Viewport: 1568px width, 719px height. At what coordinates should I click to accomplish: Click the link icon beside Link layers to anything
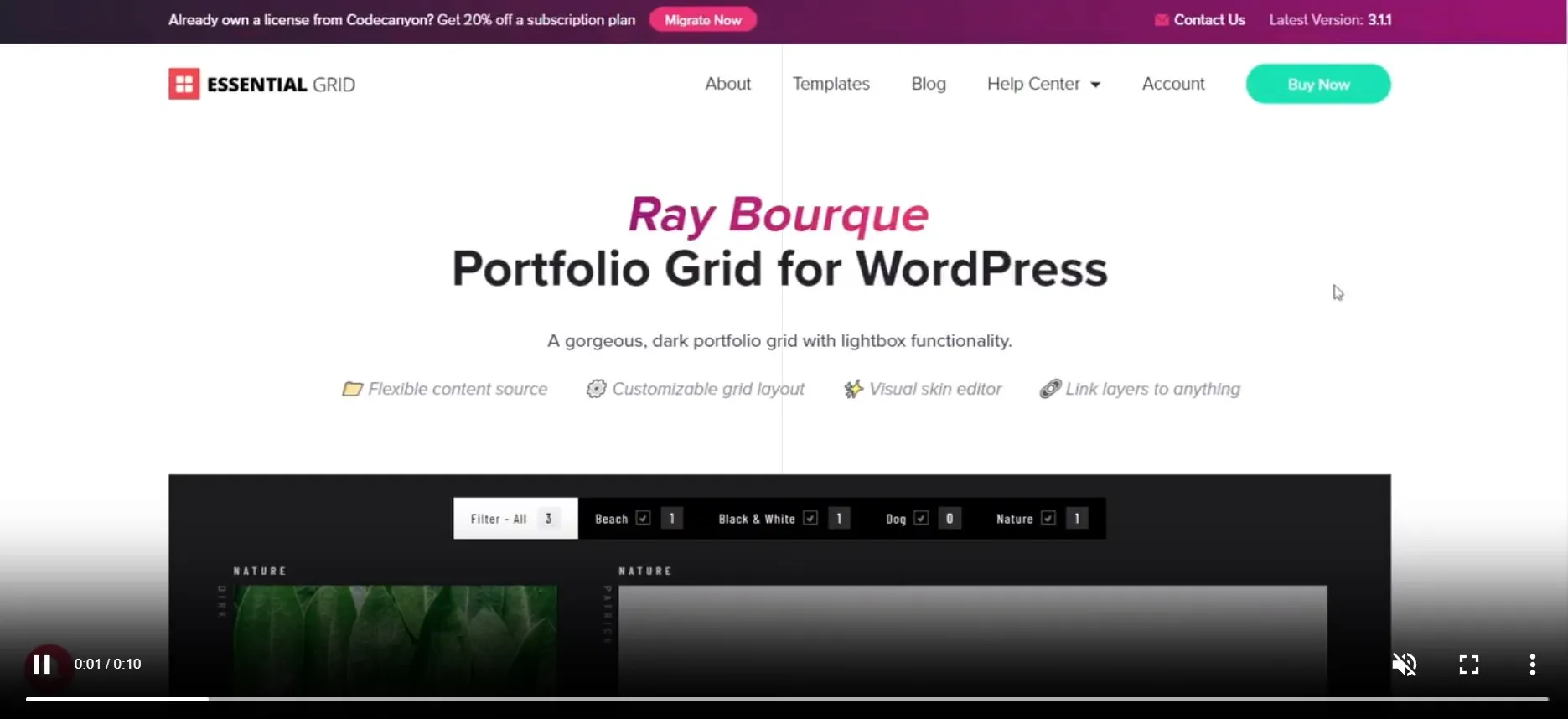(x=1050, y=389)
